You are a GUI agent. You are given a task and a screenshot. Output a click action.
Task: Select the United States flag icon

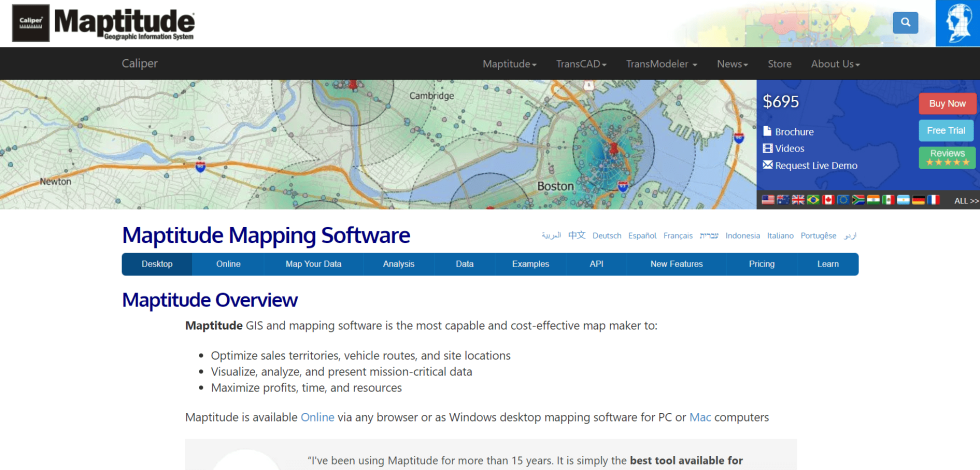768,200
